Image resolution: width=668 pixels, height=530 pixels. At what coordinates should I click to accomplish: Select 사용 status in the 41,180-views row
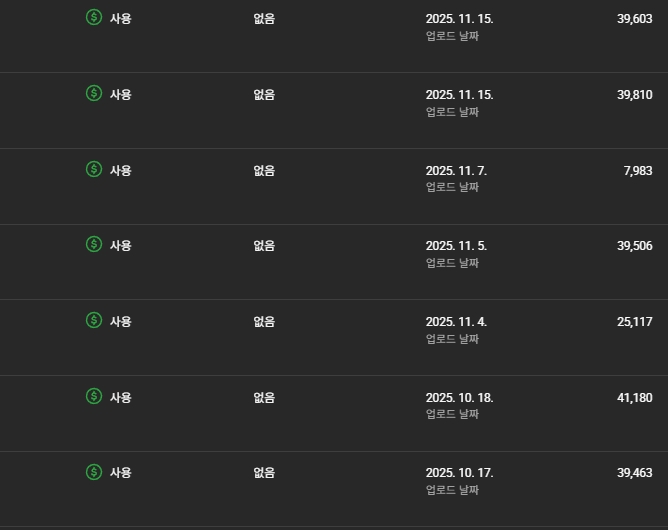point(120,398)
